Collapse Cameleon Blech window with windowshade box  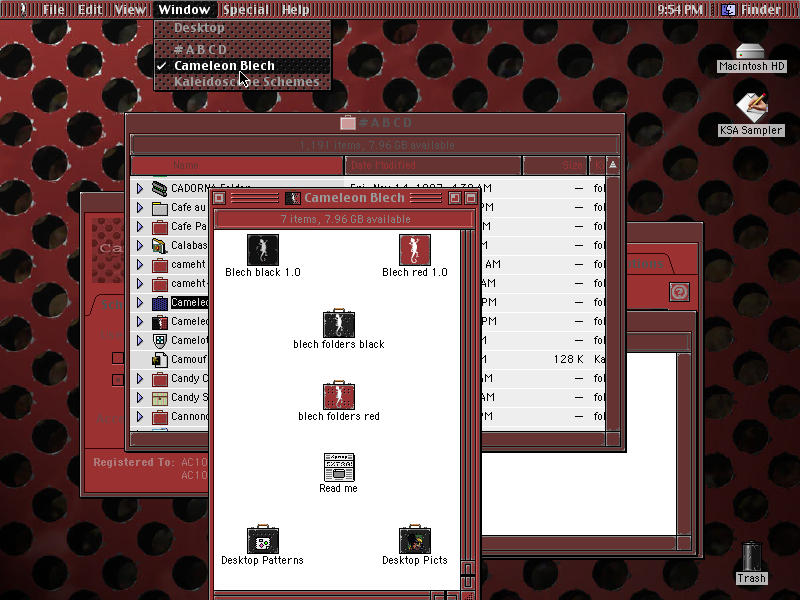(x=471, y=198)
